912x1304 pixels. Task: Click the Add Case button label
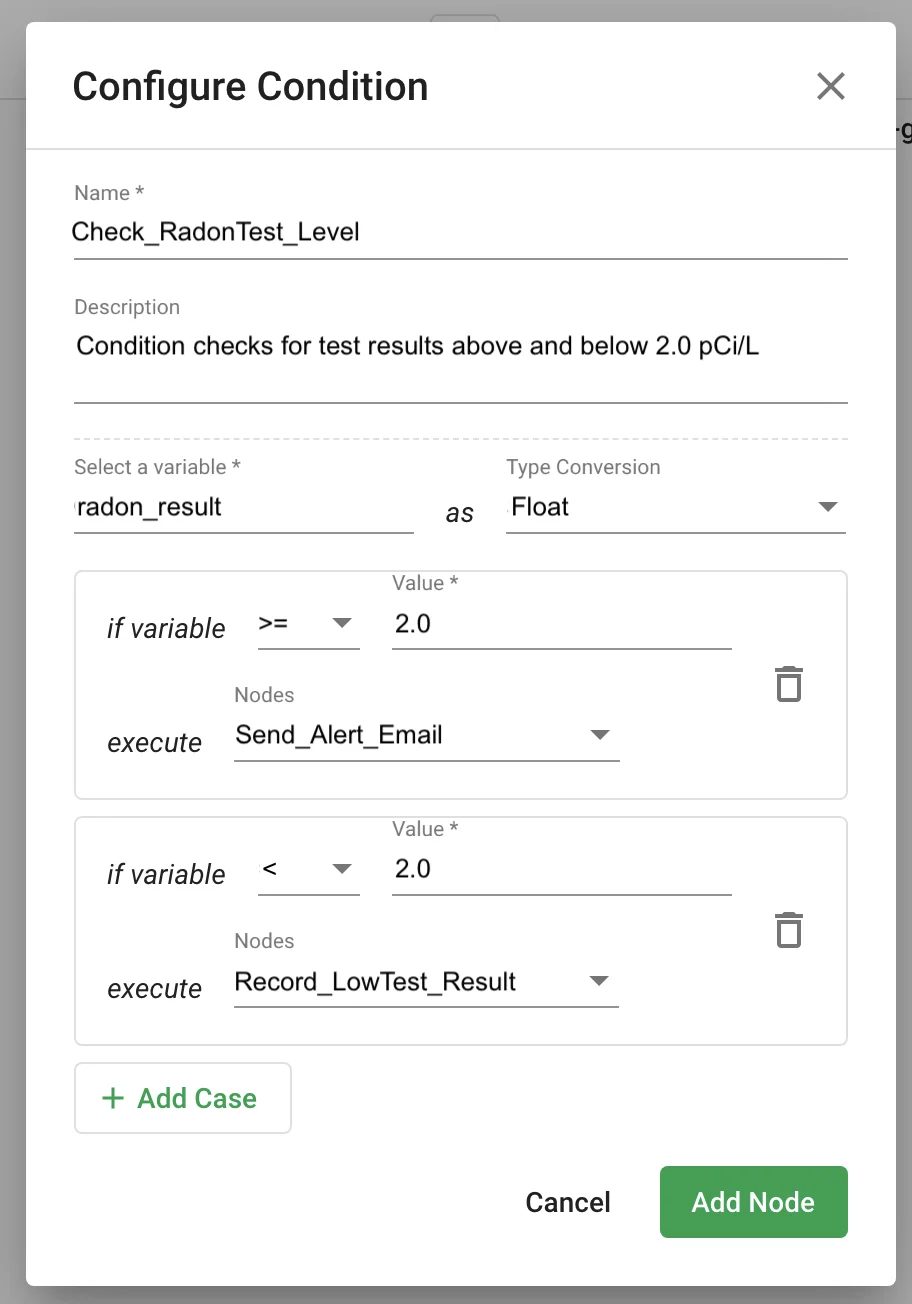(197, 1098)
